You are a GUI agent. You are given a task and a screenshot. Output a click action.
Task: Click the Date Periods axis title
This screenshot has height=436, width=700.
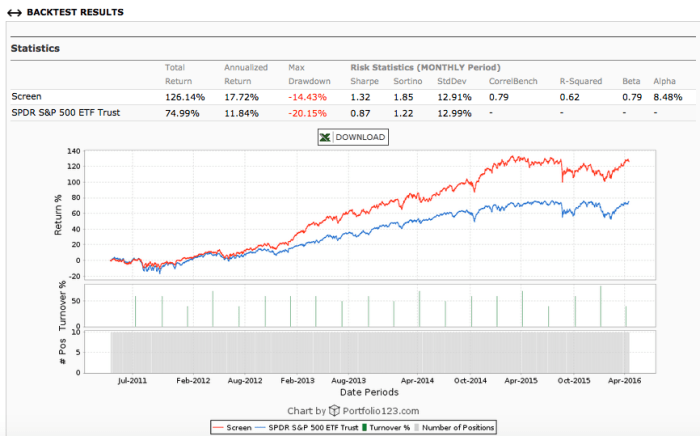click(369, 392)
